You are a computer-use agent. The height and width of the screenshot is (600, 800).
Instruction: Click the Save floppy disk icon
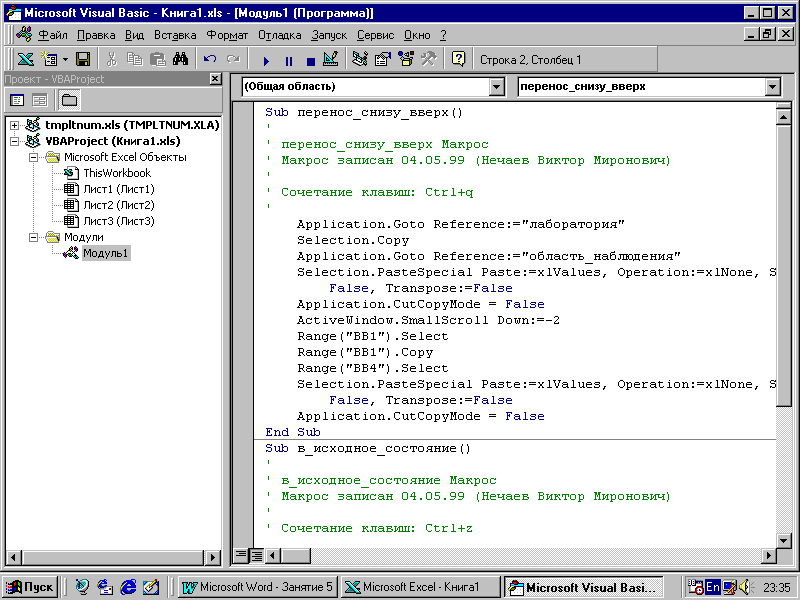83,59
